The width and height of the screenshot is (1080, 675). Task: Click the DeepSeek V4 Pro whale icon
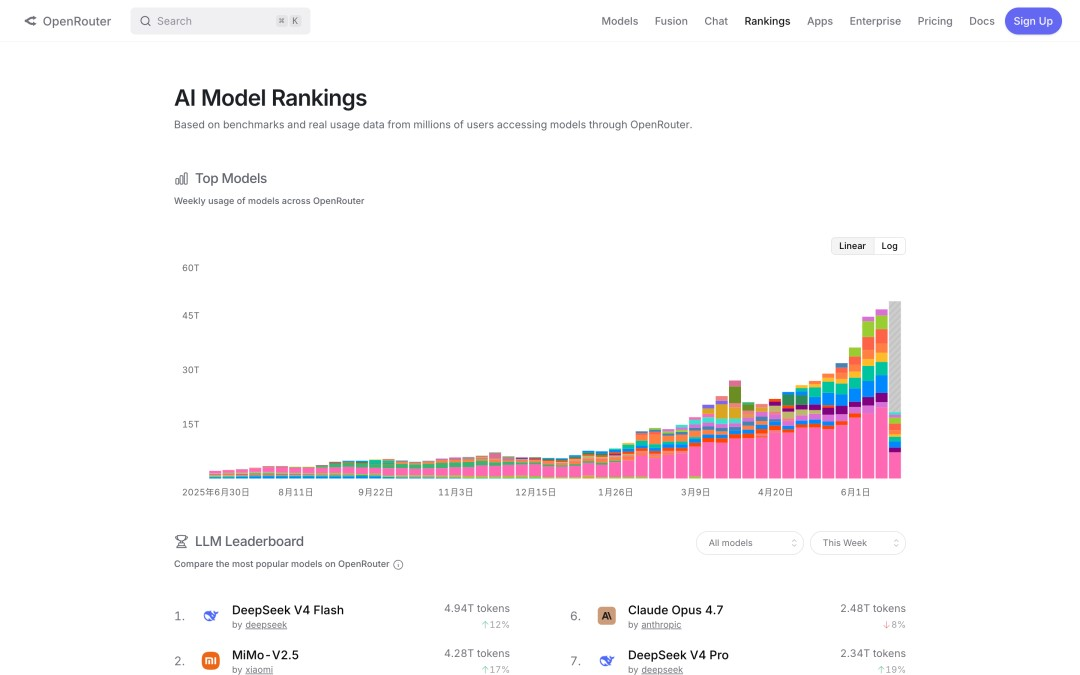[x=606, y=661]
